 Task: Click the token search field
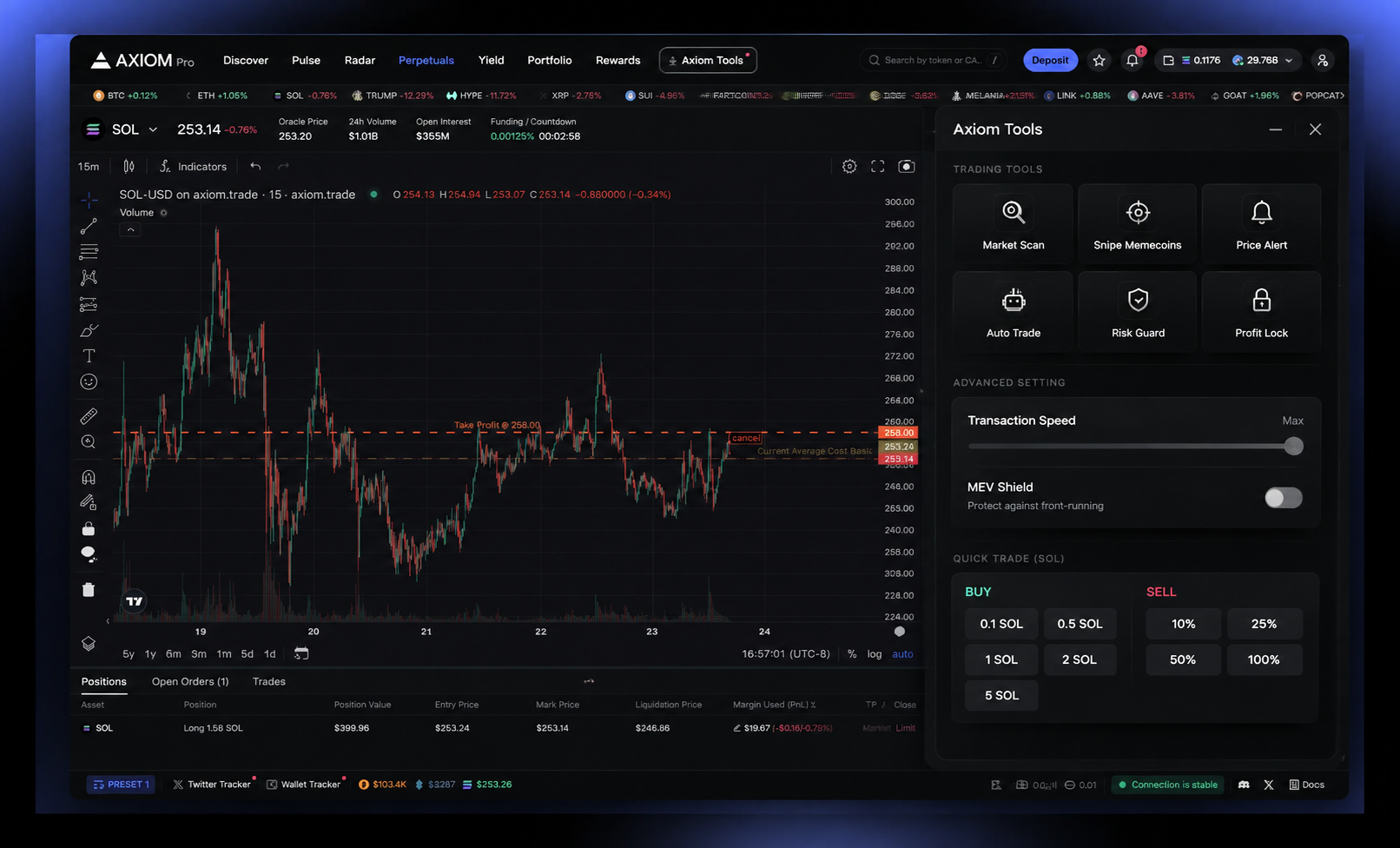(x=932, y=60)
